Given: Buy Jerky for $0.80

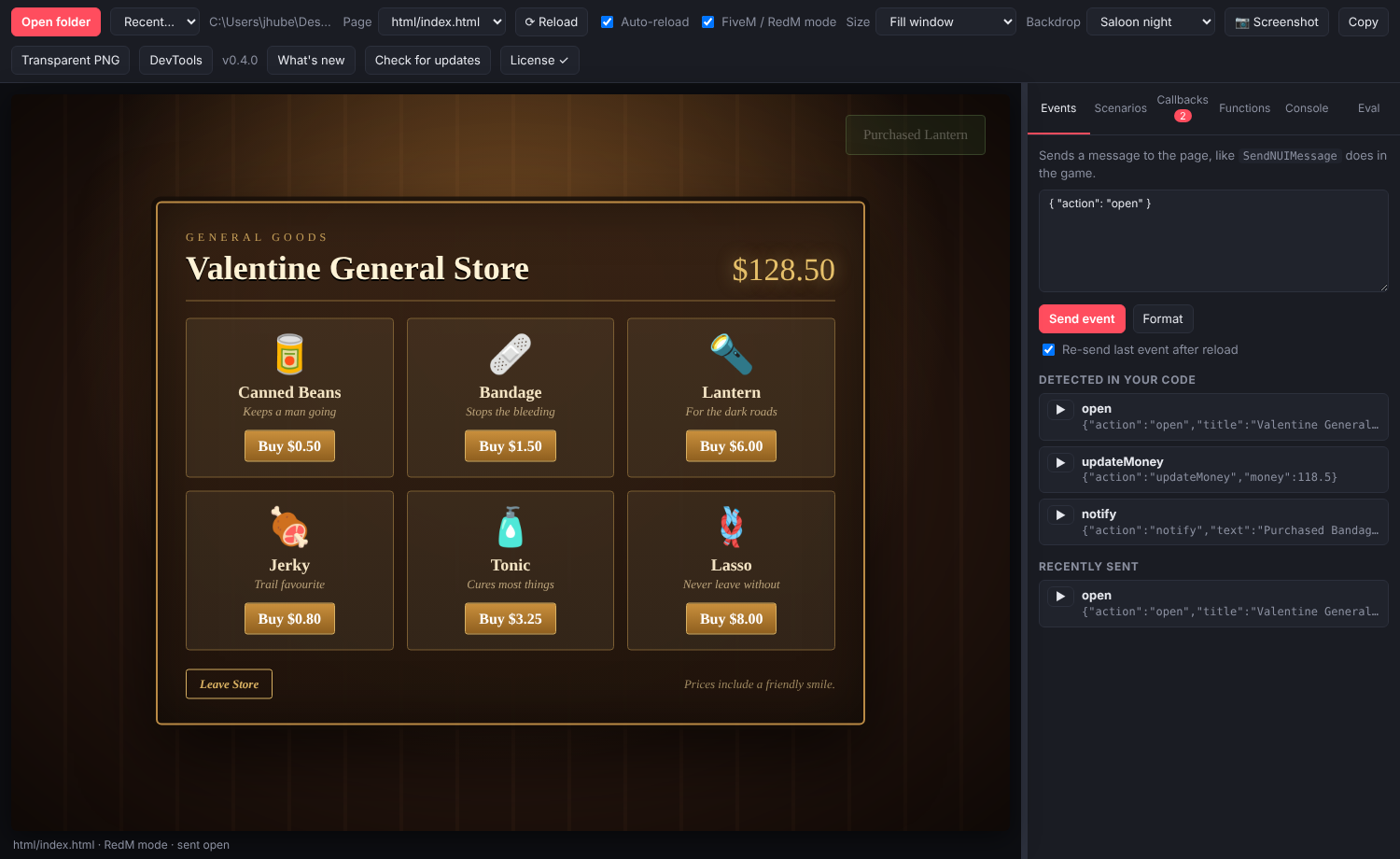Looking at the screenshot, I should (x=289, y=619).
